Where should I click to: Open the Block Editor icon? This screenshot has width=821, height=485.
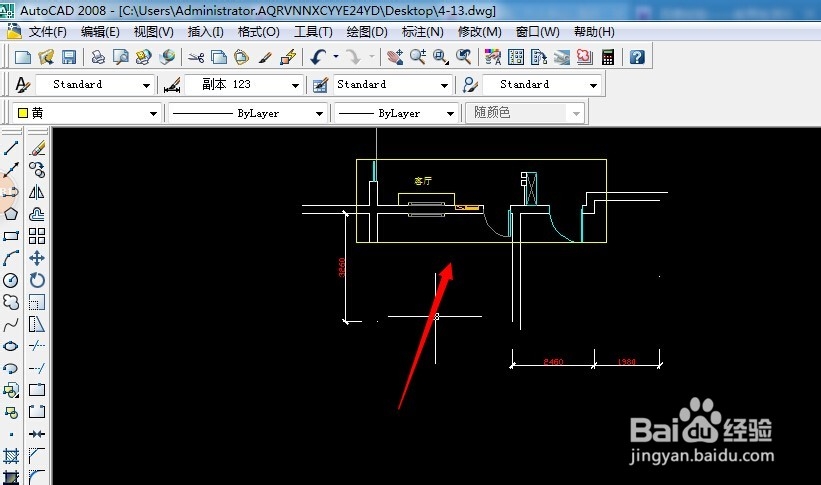click(288, 57)
